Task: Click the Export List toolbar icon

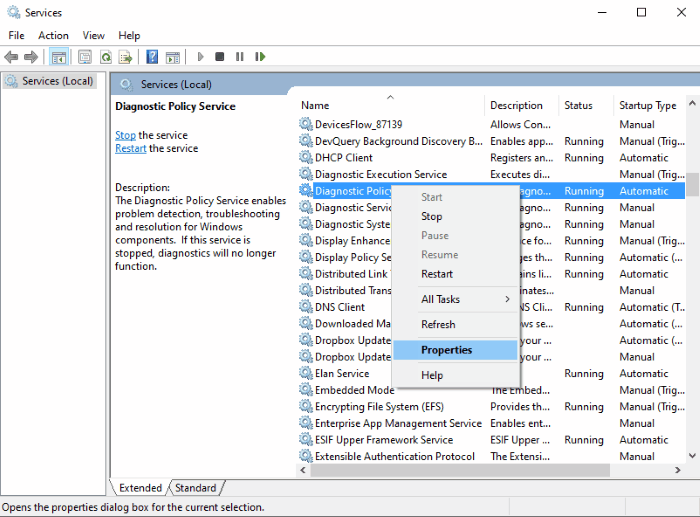Action: pyautogui.click(x=125, y=57)
